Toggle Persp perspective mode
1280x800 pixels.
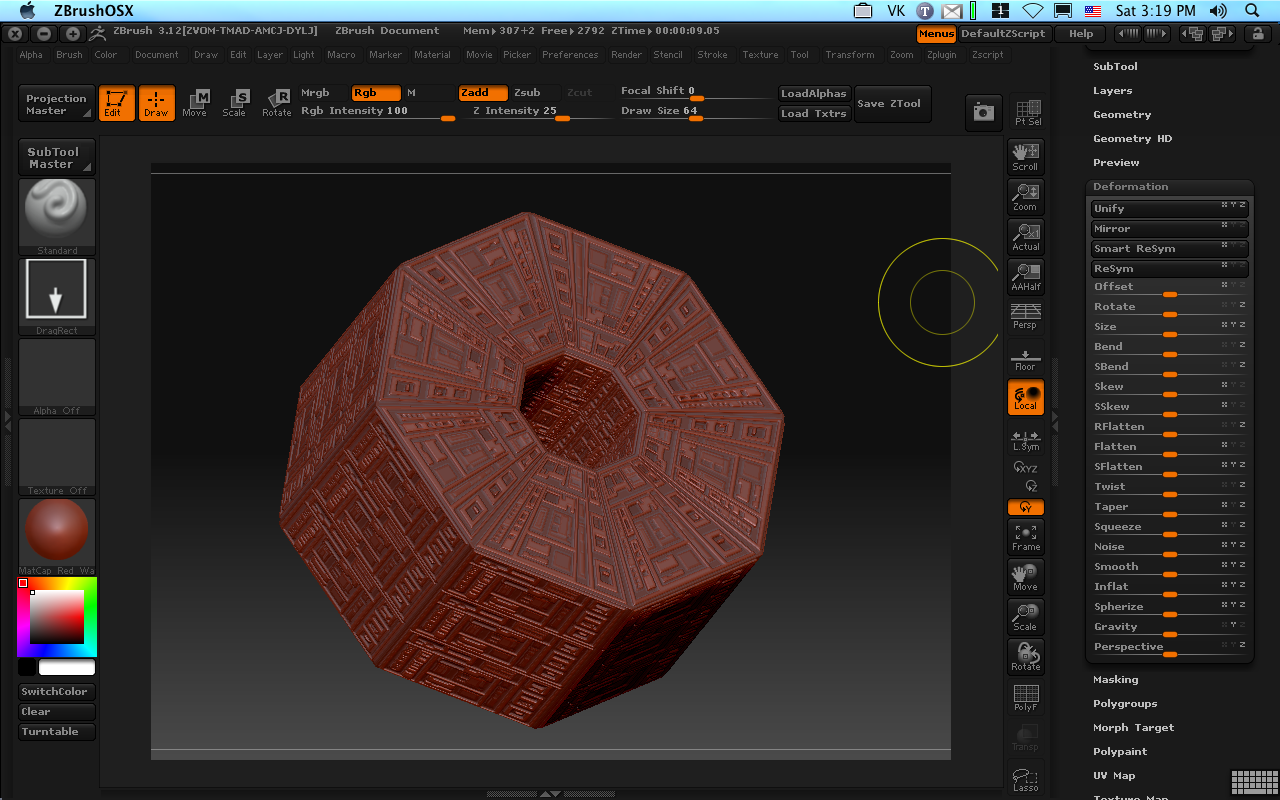point(1025,316)
